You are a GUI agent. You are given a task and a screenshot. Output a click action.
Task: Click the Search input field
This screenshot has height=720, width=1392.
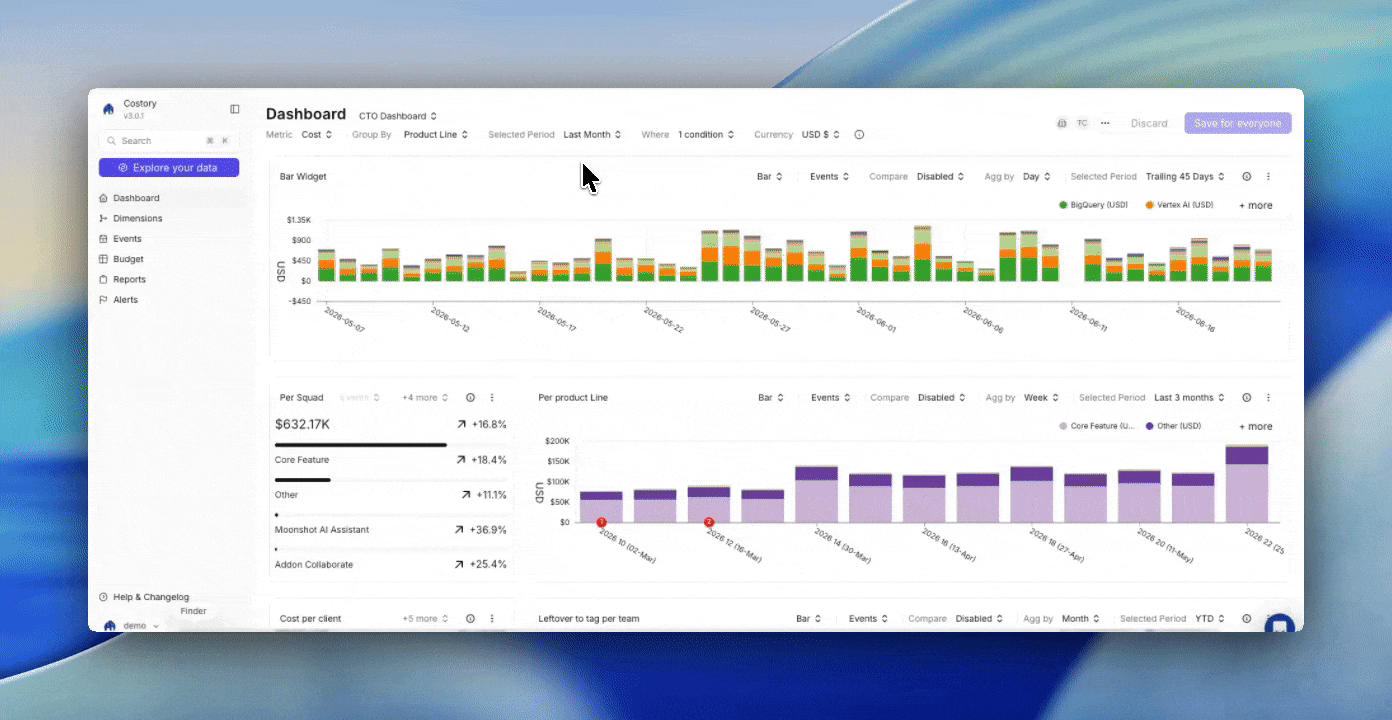[169, 141]
